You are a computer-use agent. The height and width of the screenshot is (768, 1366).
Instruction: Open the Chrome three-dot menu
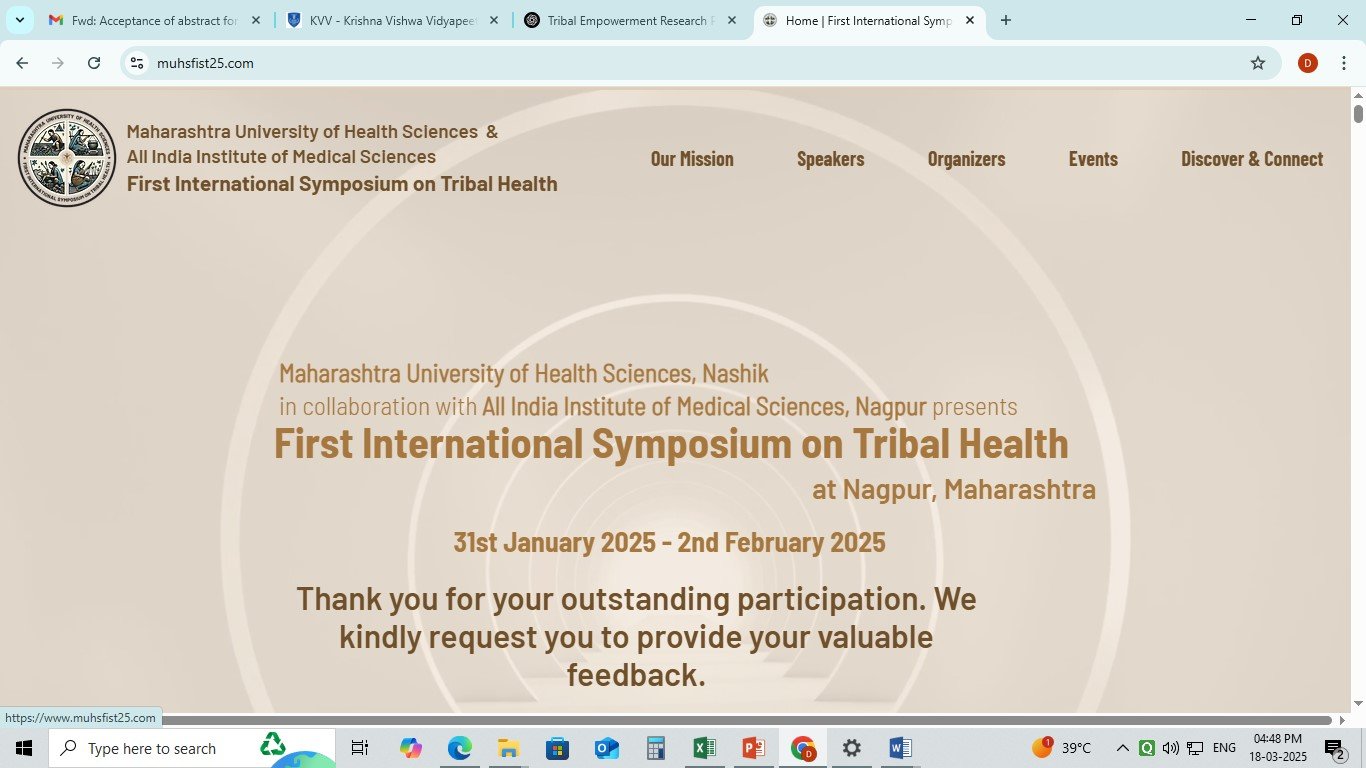(x=1342, y=63)
